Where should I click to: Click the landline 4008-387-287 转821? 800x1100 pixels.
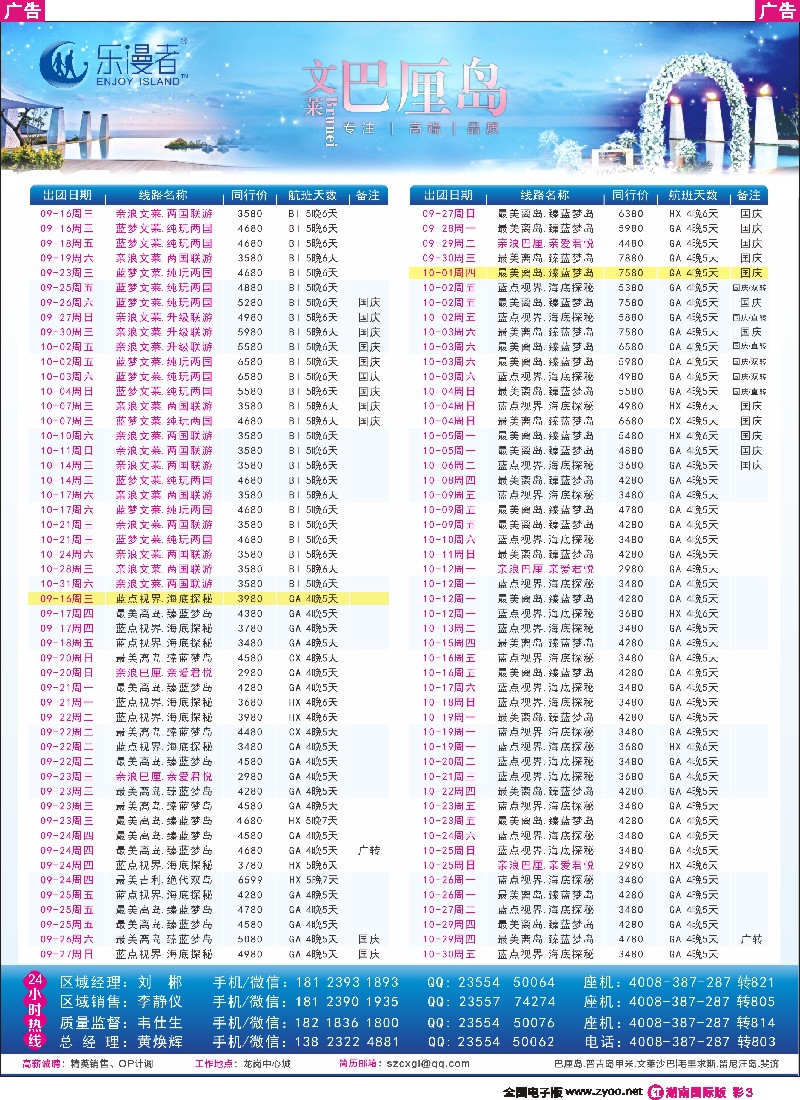click(702, 982)
